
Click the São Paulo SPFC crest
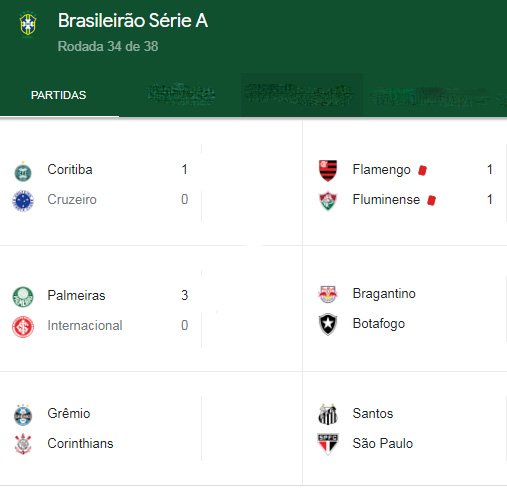point(328,444)
